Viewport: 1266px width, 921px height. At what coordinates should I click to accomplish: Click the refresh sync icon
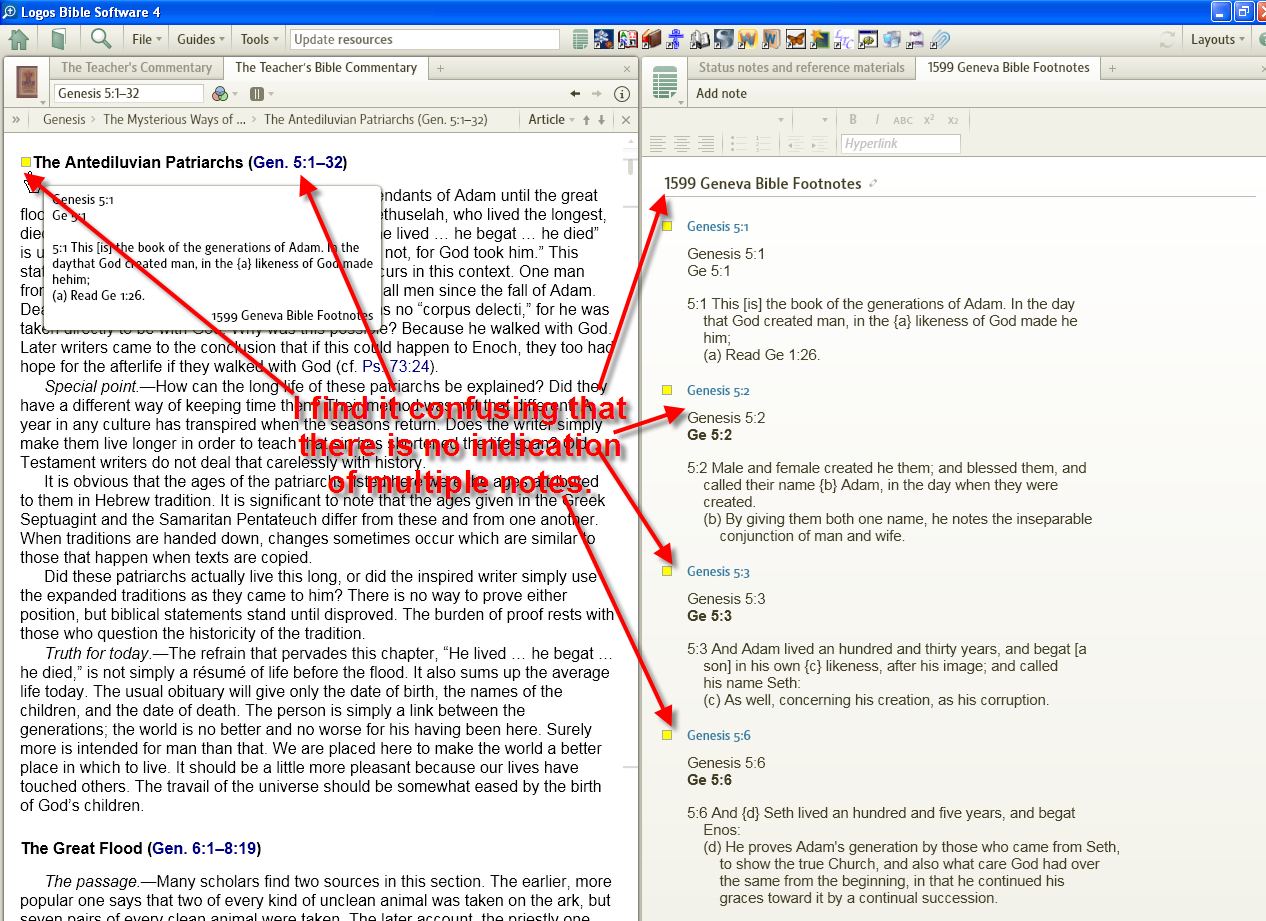click(x=1167, y=40)
